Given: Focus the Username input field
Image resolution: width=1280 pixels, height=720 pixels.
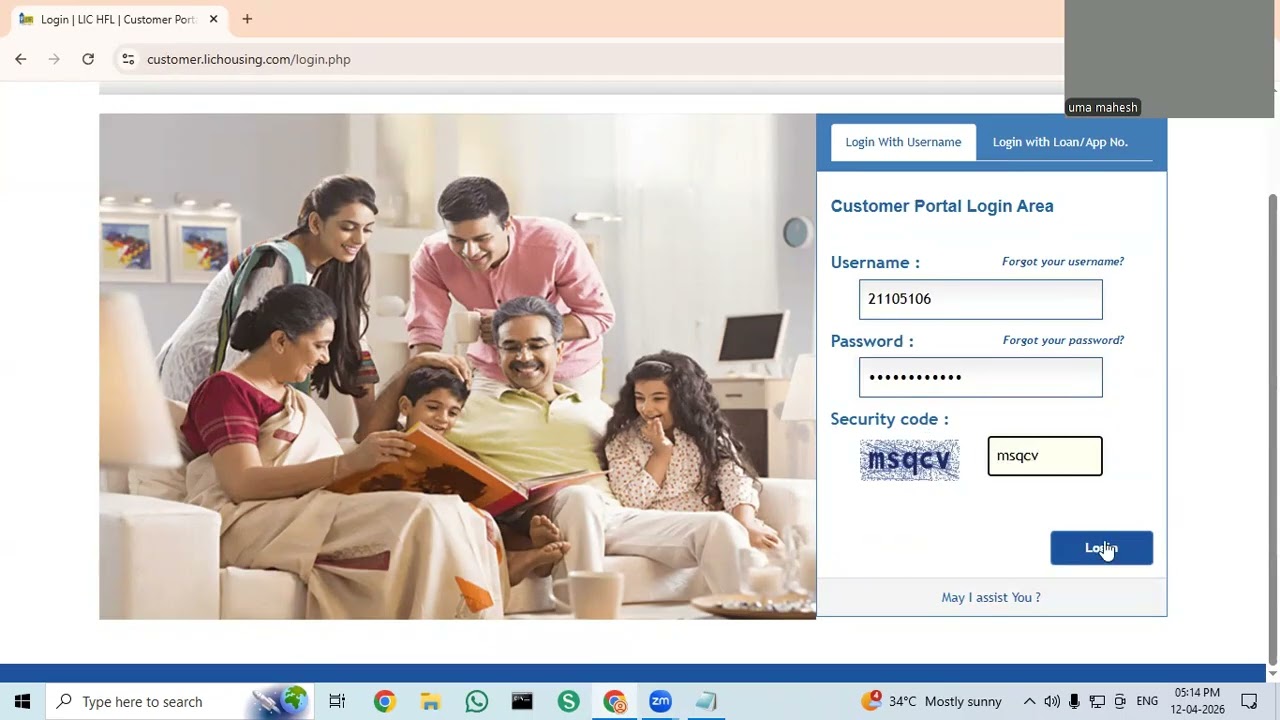Looking at the screenshot, I should pyautogui.click(x=981, y=299).
